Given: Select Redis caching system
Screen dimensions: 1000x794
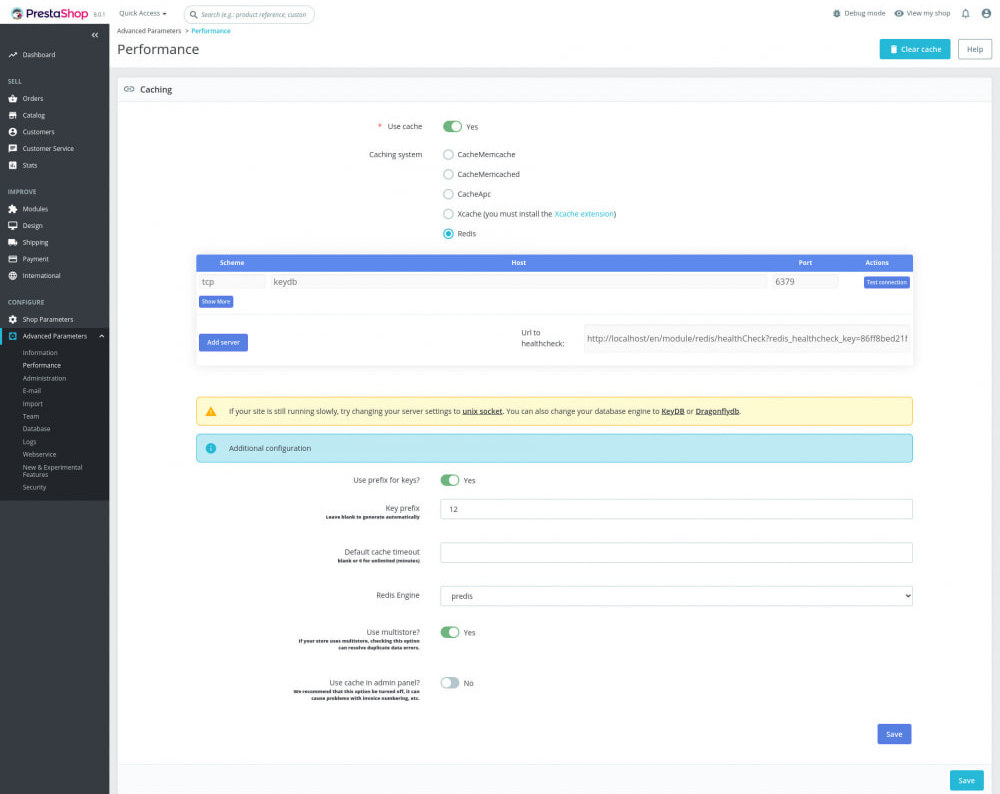Looking at the screenshot, I should (448, 233).
